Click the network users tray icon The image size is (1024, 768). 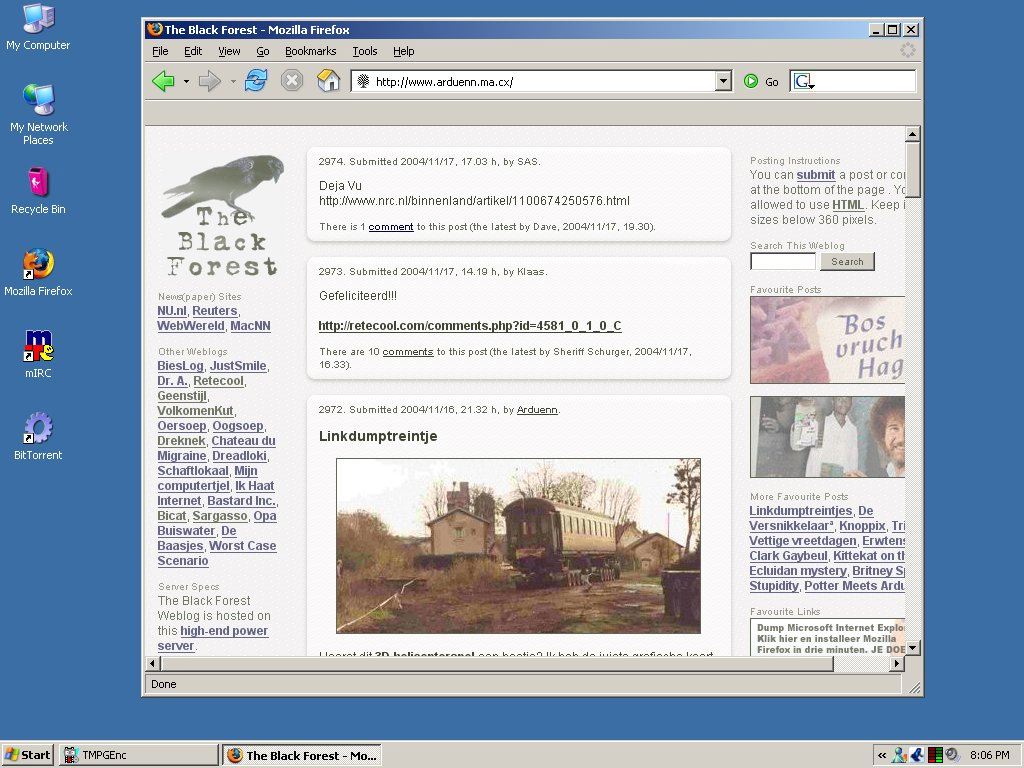pos(899,755)
